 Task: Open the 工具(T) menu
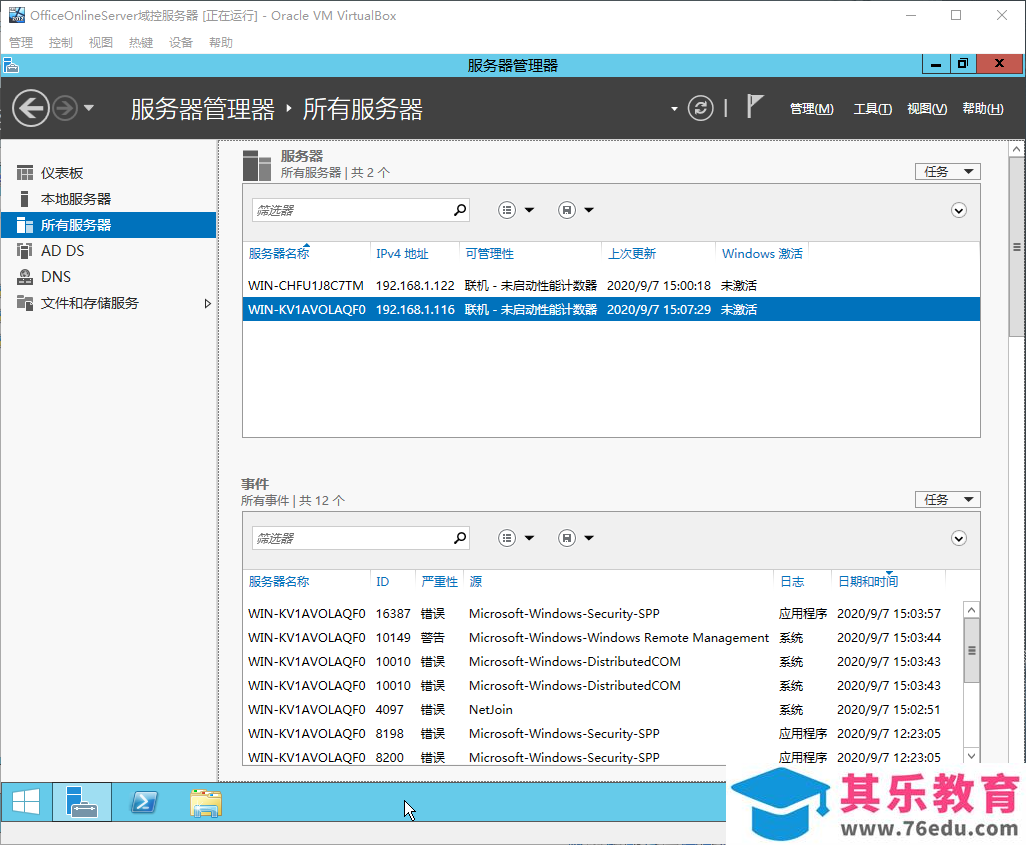tap(872, 109)
